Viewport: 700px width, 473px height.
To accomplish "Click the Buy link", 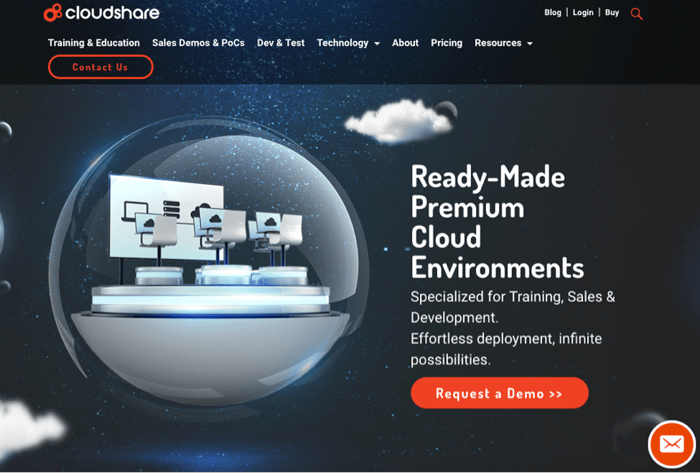I will 612,12.
